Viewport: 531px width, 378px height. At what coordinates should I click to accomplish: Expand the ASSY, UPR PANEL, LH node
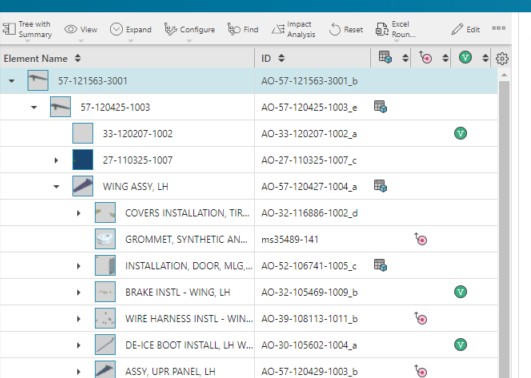point(79,372)
